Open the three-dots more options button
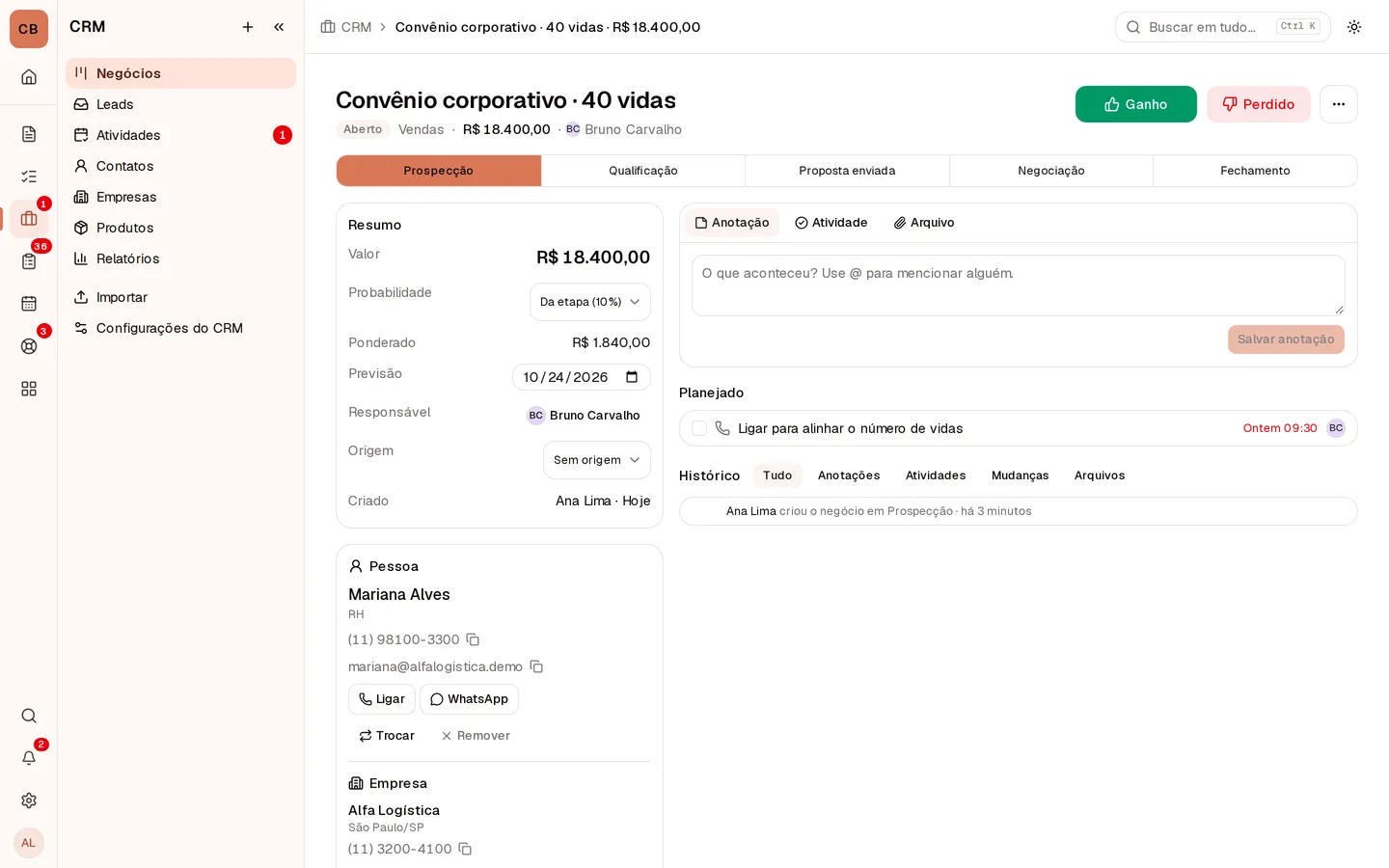The width and height of the screenshot is (1389, 868). [x=1339, y=104]
